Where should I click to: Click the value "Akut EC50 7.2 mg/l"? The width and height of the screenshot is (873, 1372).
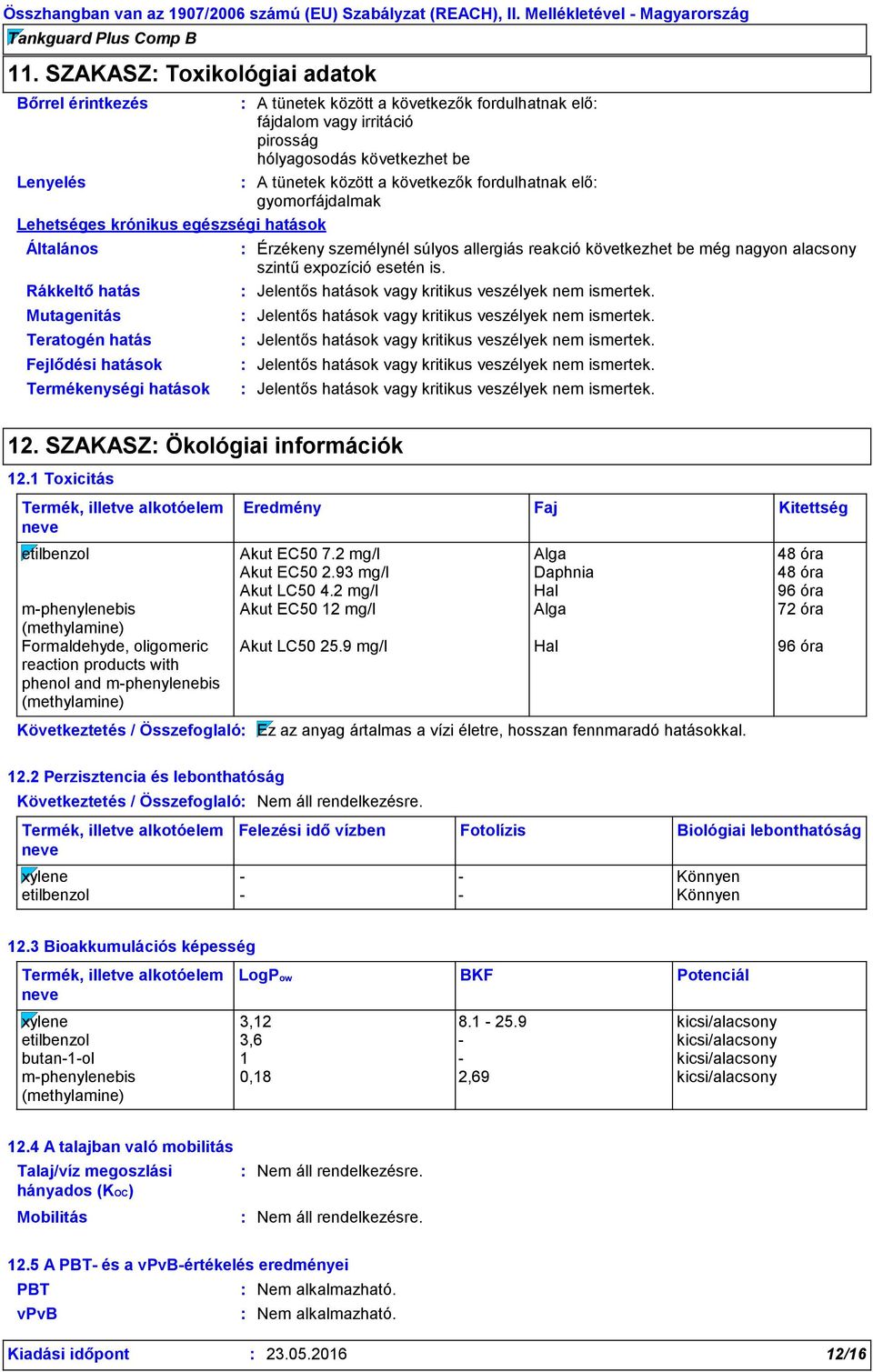[x=310, y=555]
